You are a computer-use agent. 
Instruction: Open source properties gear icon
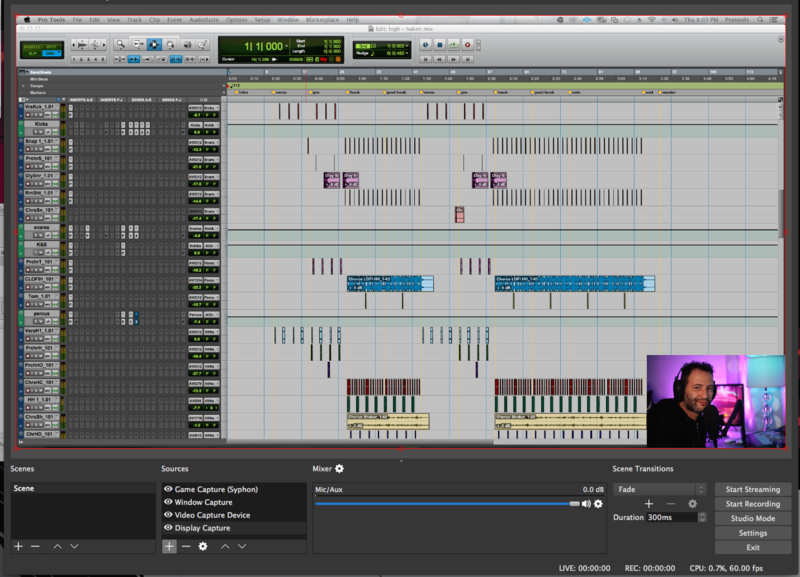tap(203, 546)
